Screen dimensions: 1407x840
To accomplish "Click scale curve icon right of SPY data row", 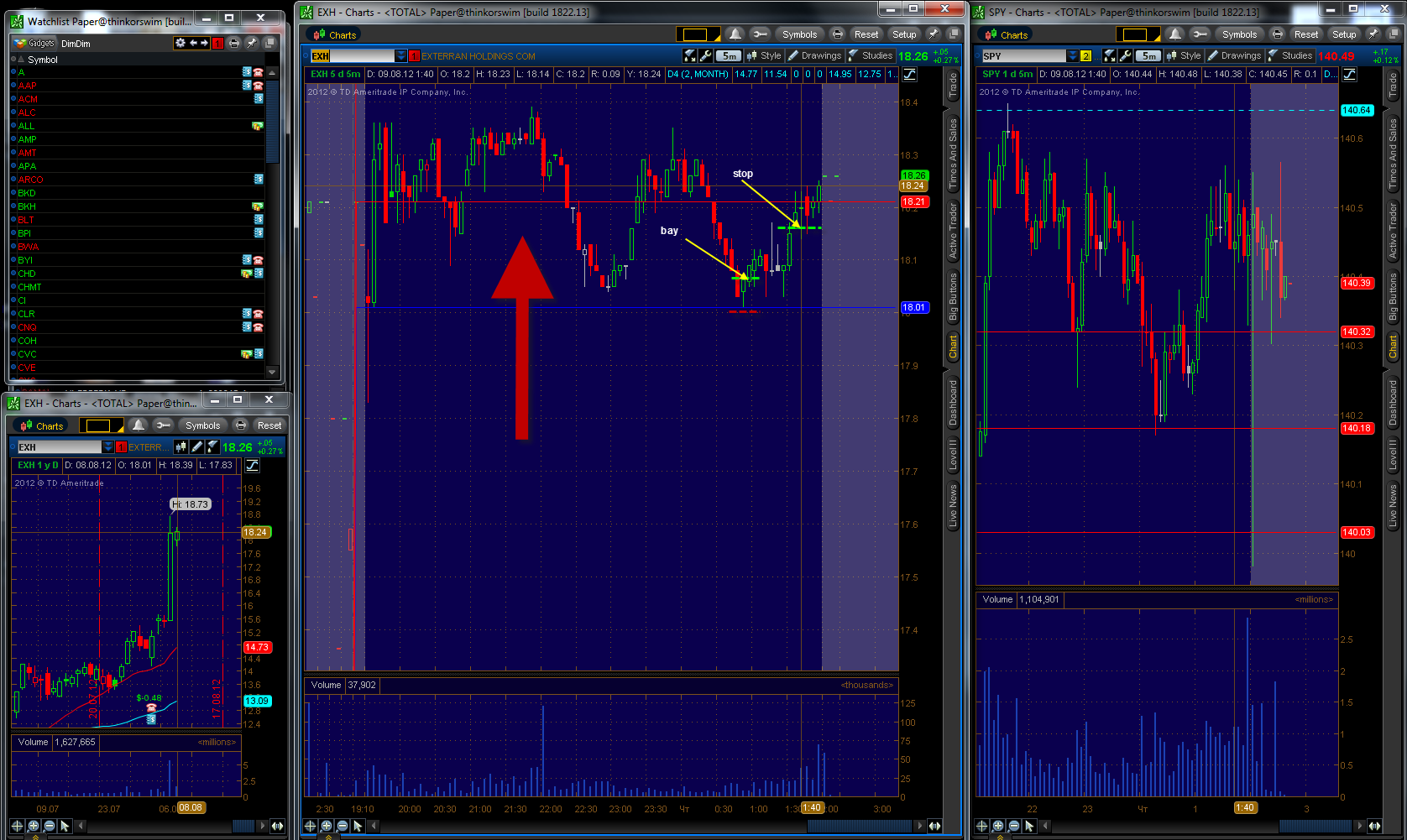I will point(1349,75).
